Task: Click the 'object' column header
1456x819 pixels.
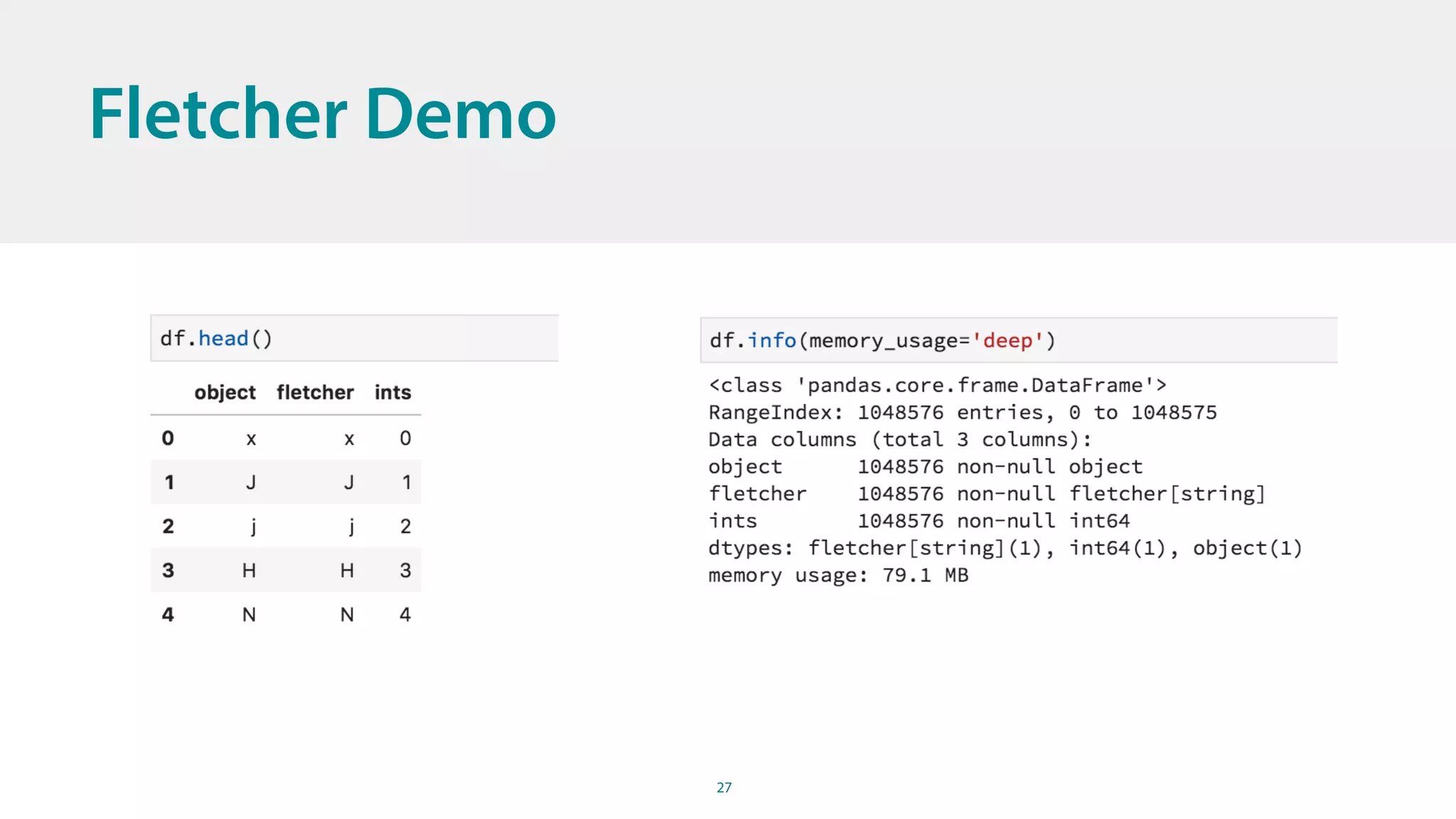Action: pyautogui.click(x=225, y=392)
